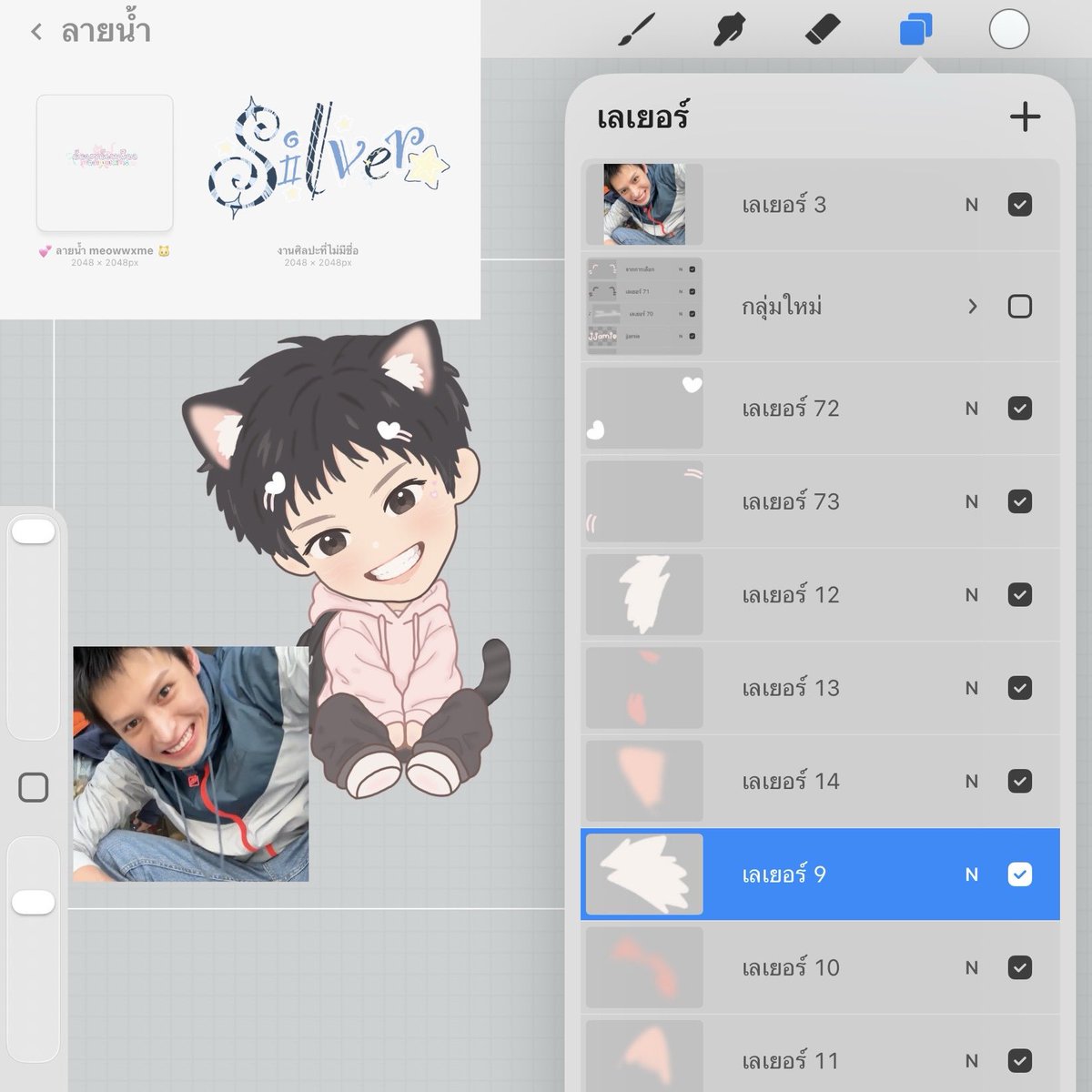Open blend mode N for เลเยอร์ 13
Screen dimensions: 1092x1092
[972, 688]
